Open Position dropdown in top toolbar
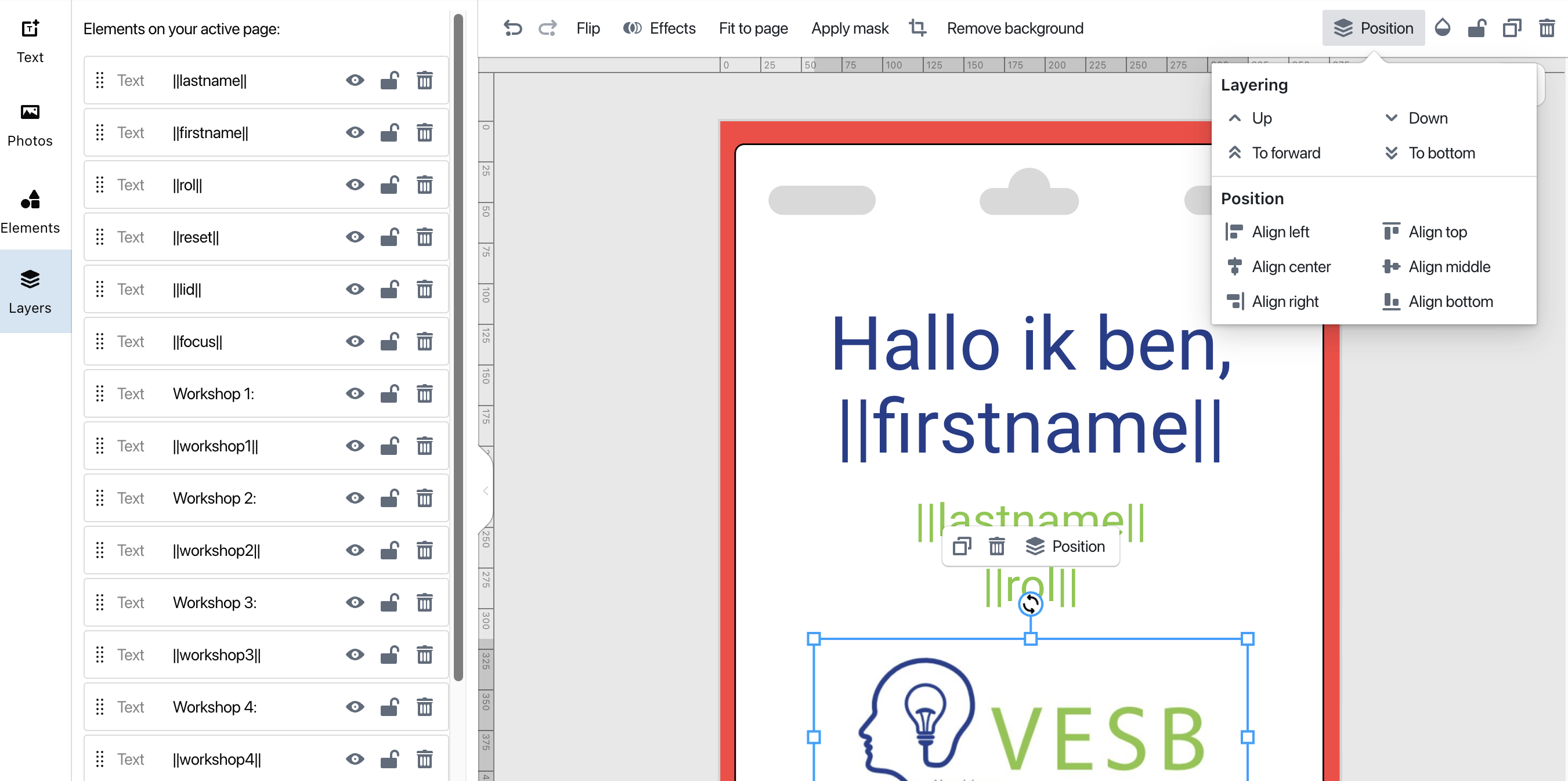This screenshot has height=781, width=1568. tap(1373, 28)
